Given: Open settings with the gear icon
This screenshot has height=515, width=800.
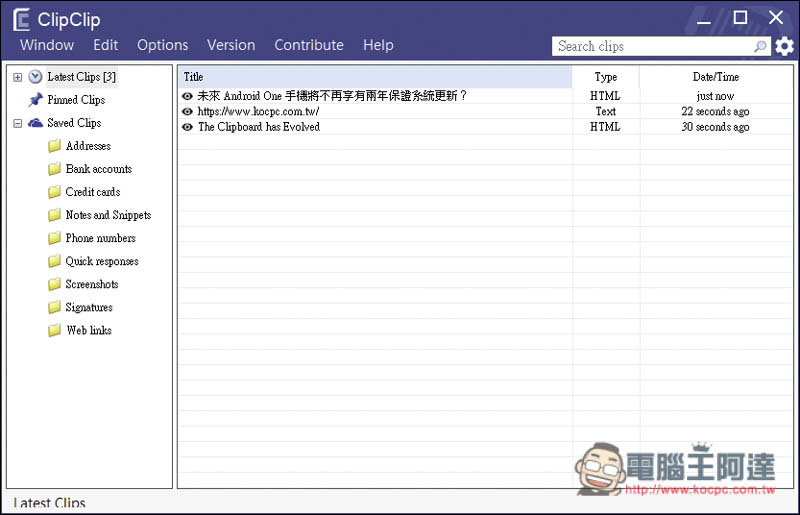Looking at the screenshot, I should pos(784,46).
